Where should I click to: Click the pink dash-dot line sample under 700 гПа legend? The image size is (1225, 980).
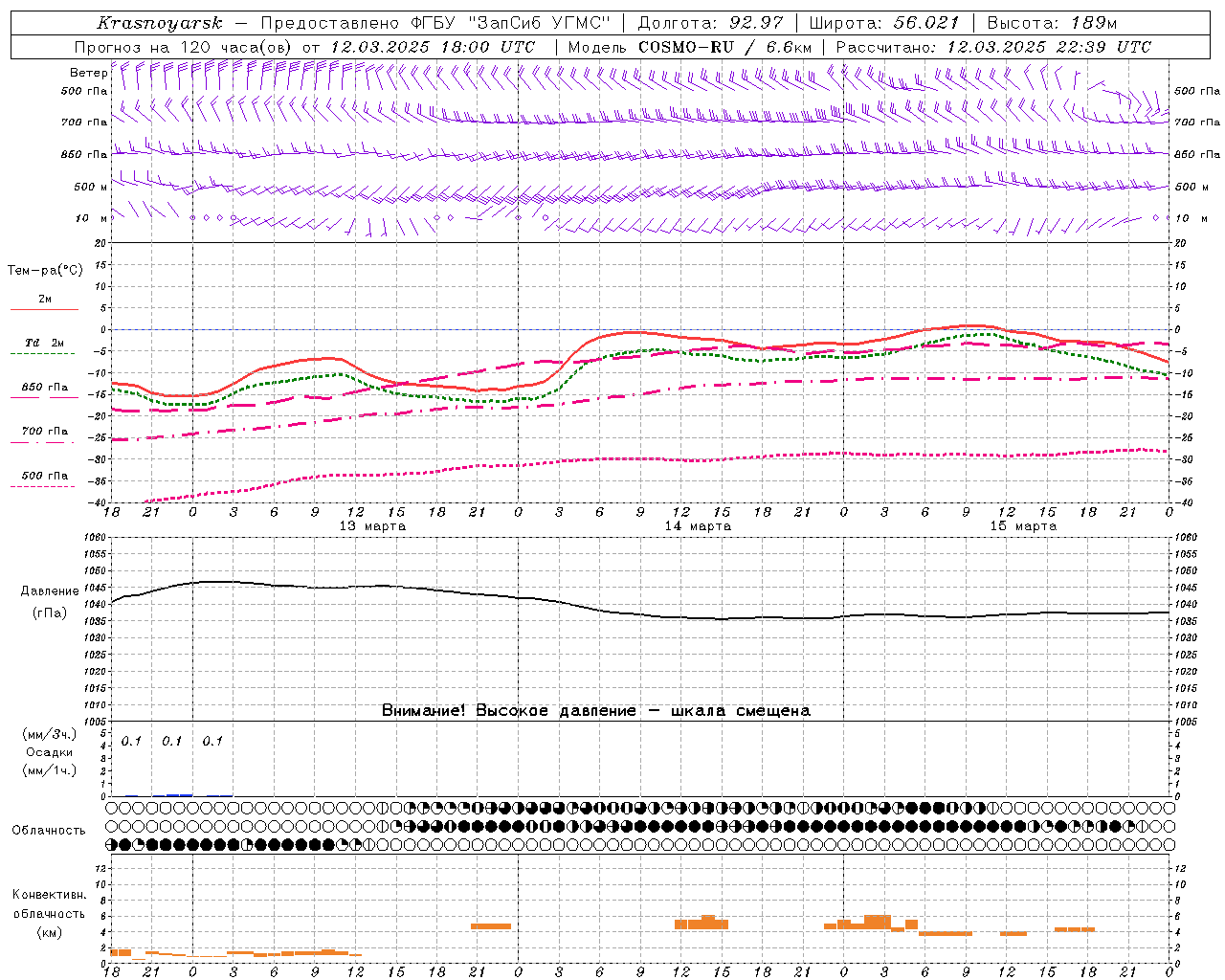42,443
